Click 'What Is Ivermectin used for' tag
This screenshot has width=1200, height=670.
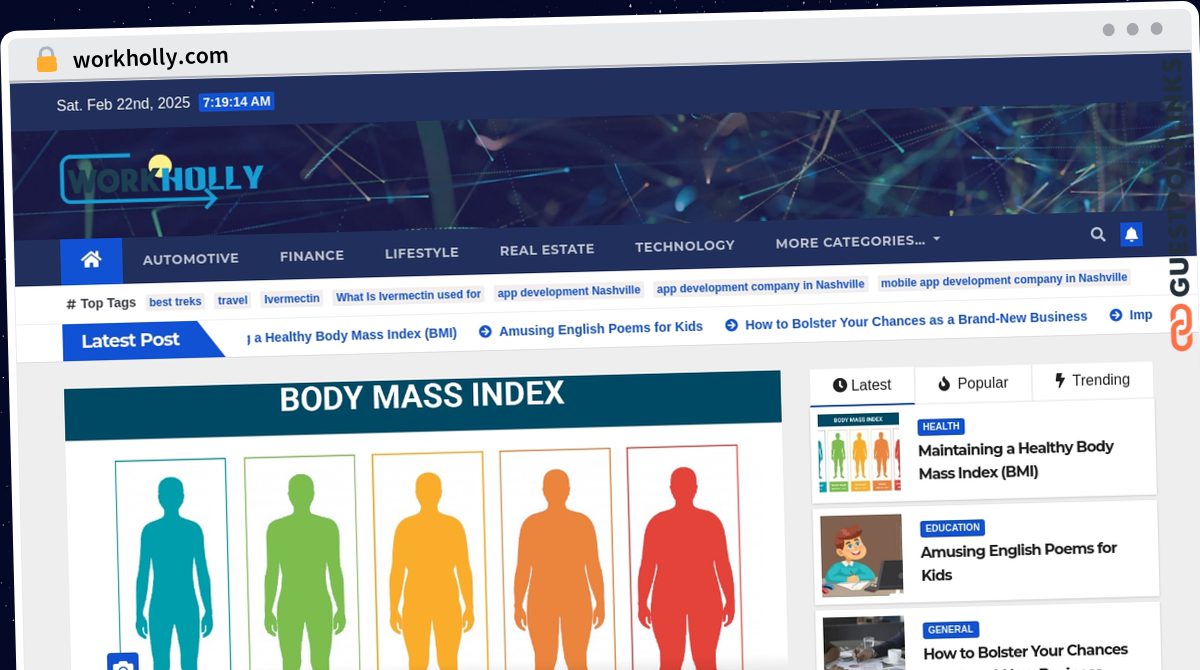pyautogui.click(x=409, y=296)
